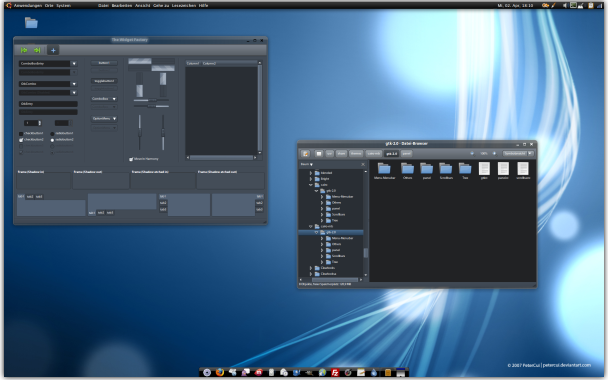Open the folder icon on the desktop
Screen dimensions: 608x380
31,23
